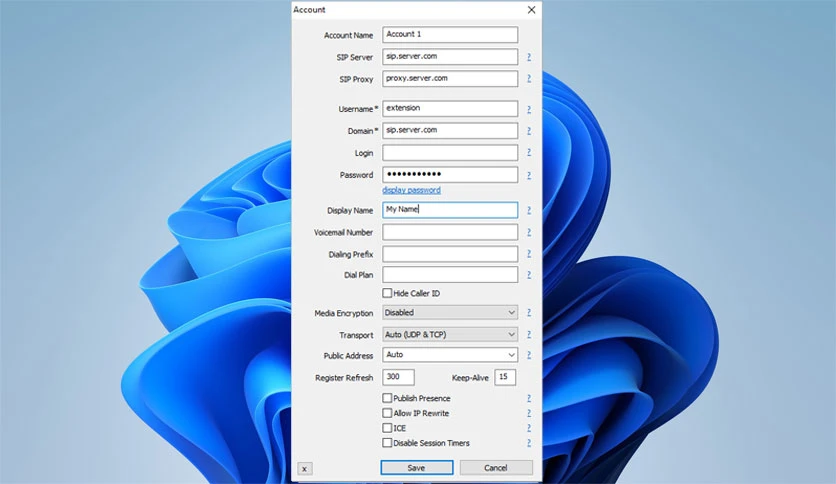Select the Username input field
The image size is (836, 484).
[450, 109]
